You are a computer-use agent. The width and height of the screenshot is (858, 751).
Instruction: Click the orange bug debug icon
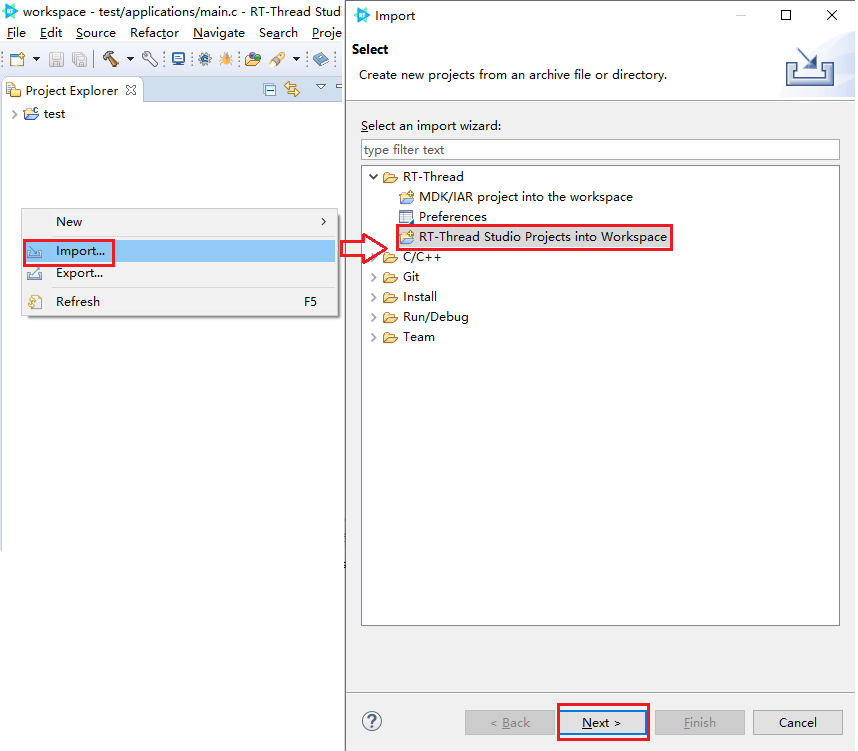(226, 59)
